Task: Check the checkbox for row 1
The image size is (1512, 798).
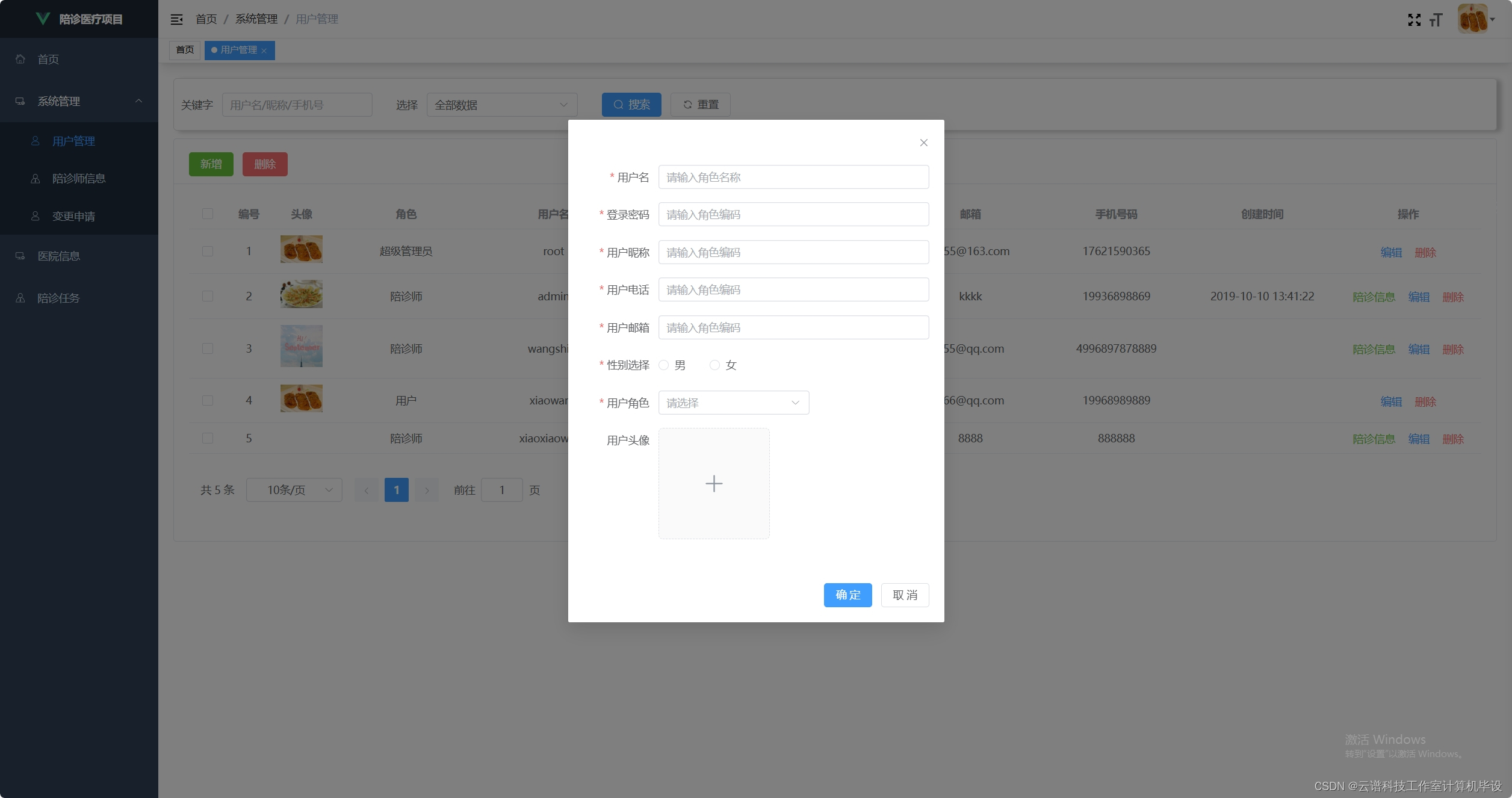Action: point(208,251)
